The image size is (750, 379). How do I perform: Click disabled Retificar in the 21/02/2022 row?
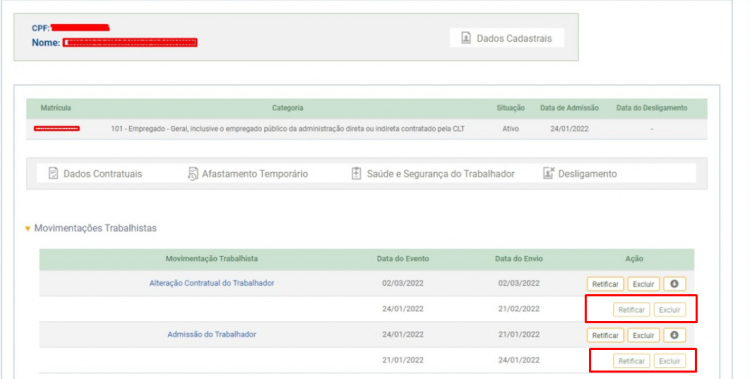[x=631, y=310]
